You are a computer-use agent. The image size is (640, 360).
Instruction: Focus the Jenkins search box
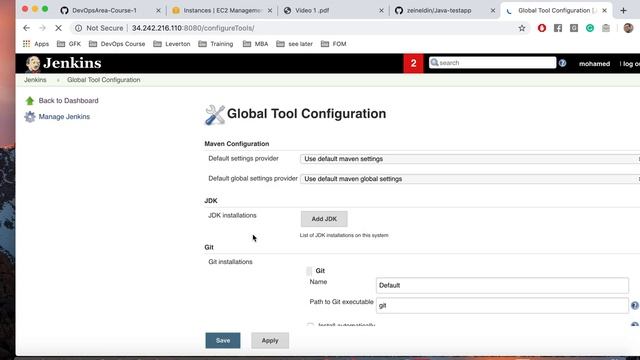coord(492,62)
